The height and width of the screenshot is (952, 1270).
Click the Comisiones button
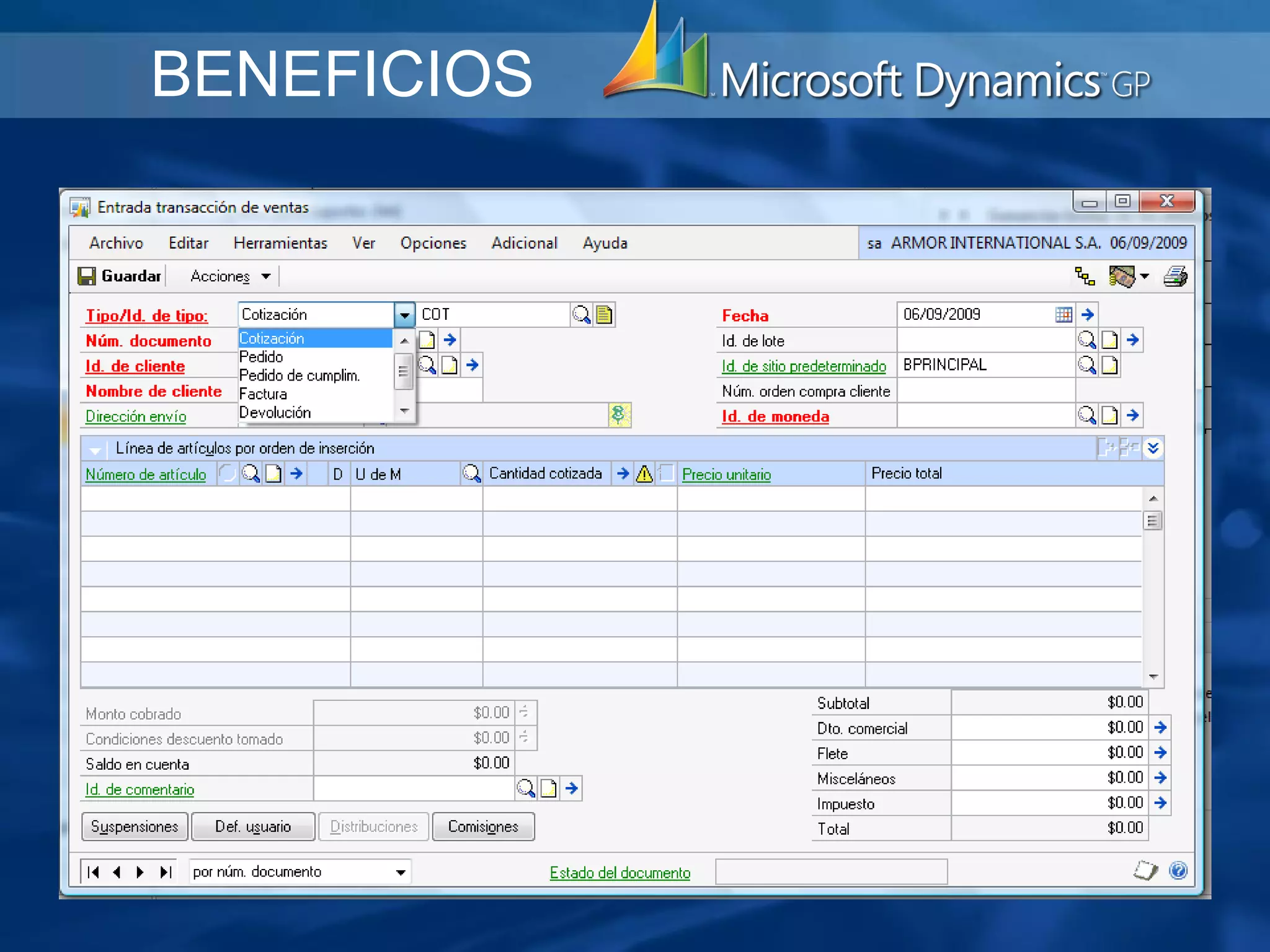tap(483, 826)
